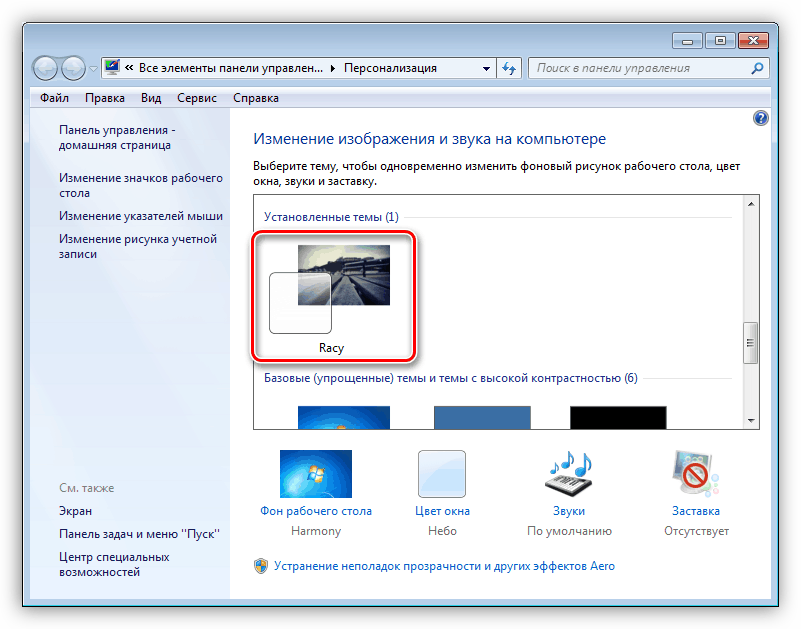Maximize the Personalization window
Image resolution: width=801 pixels, height=629 pixels.
[720, 41]
